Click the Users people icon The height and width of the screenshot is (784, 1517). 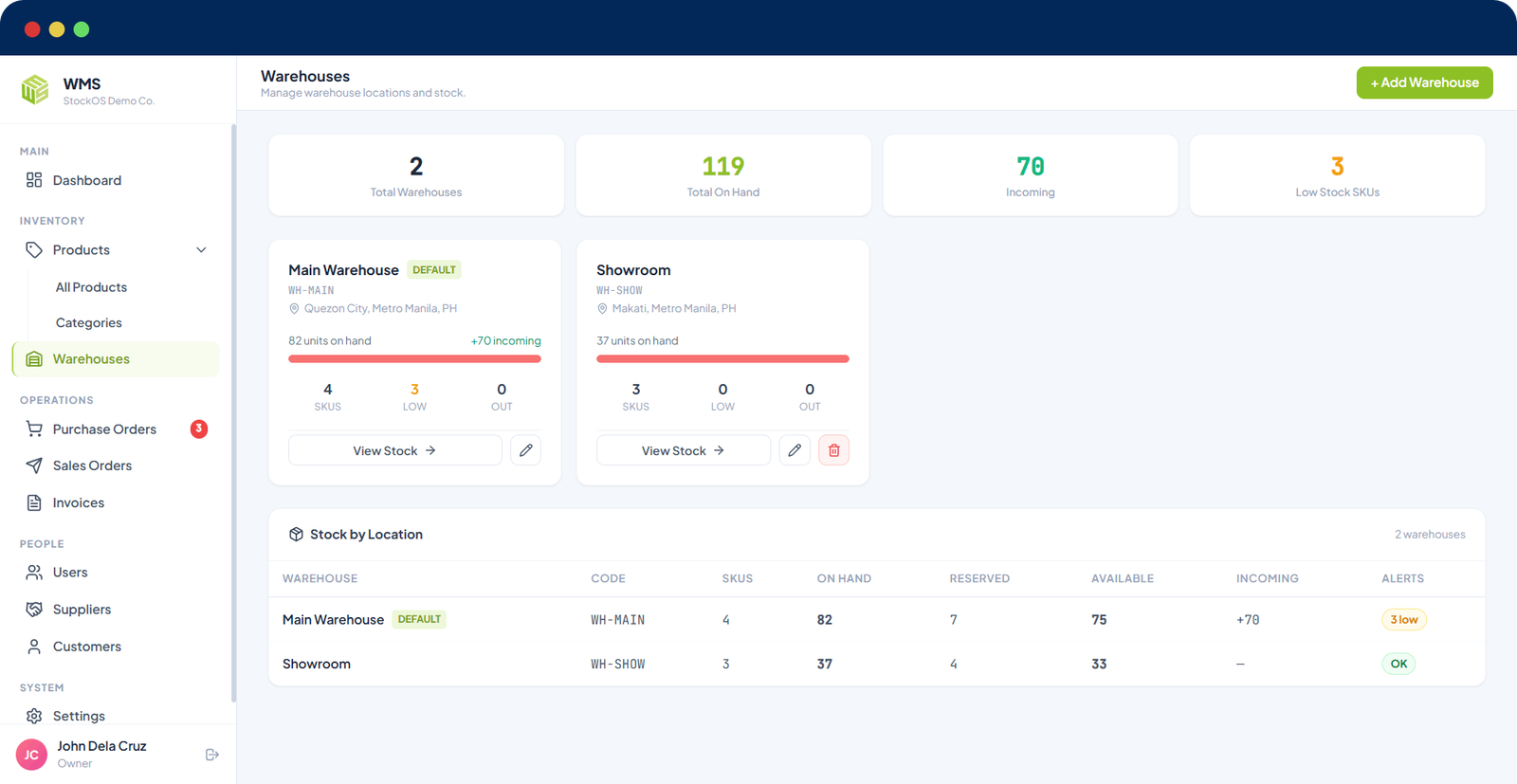(34, 573)
